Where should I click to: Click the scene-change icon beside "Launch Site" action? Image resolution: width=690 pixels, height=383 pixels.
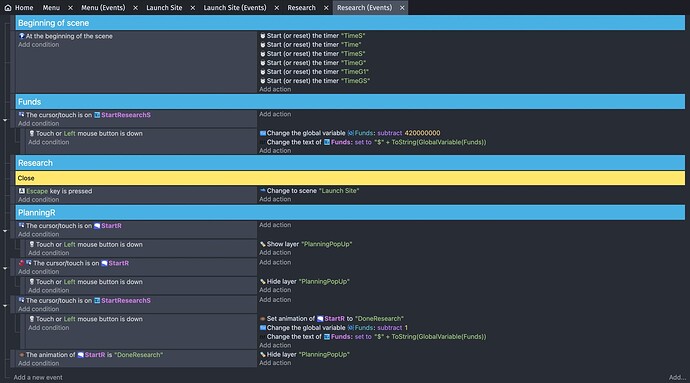(x=263, y=191)
